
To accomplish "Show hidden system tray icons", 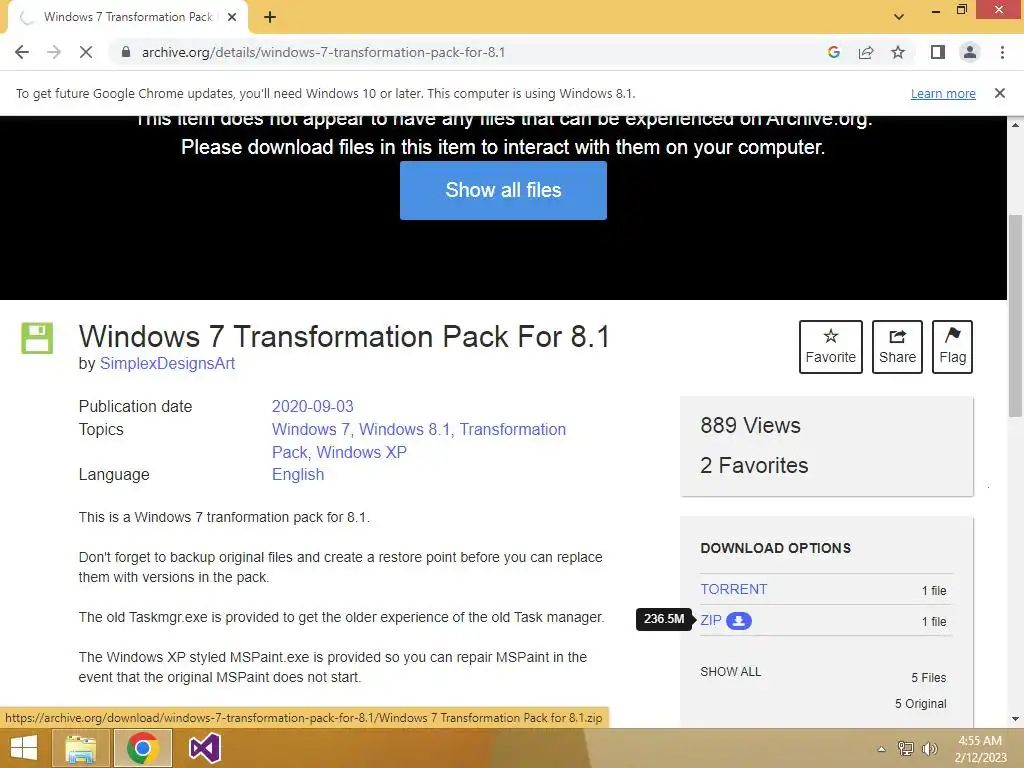I will click(x=881, y=749).
